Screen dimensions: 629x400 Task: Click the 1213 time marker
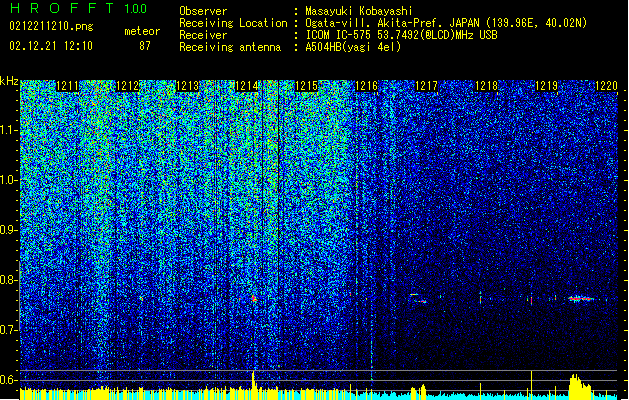click(x=187, y=86)
